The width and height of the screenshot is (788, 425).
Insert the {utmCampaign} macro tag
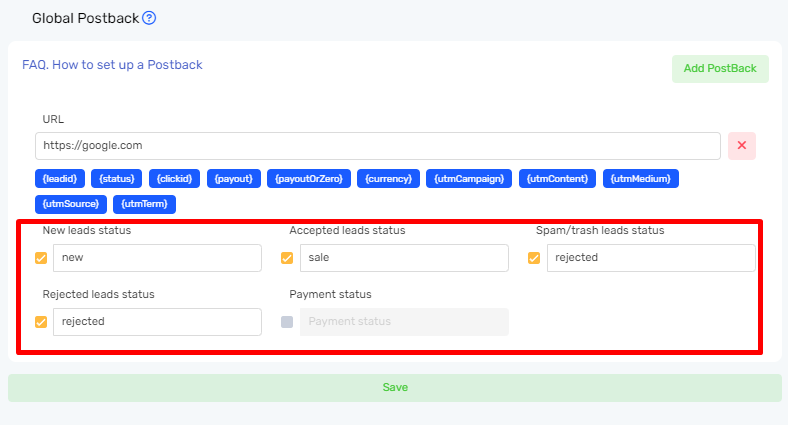pyautogui.click(x=471, y=179)
